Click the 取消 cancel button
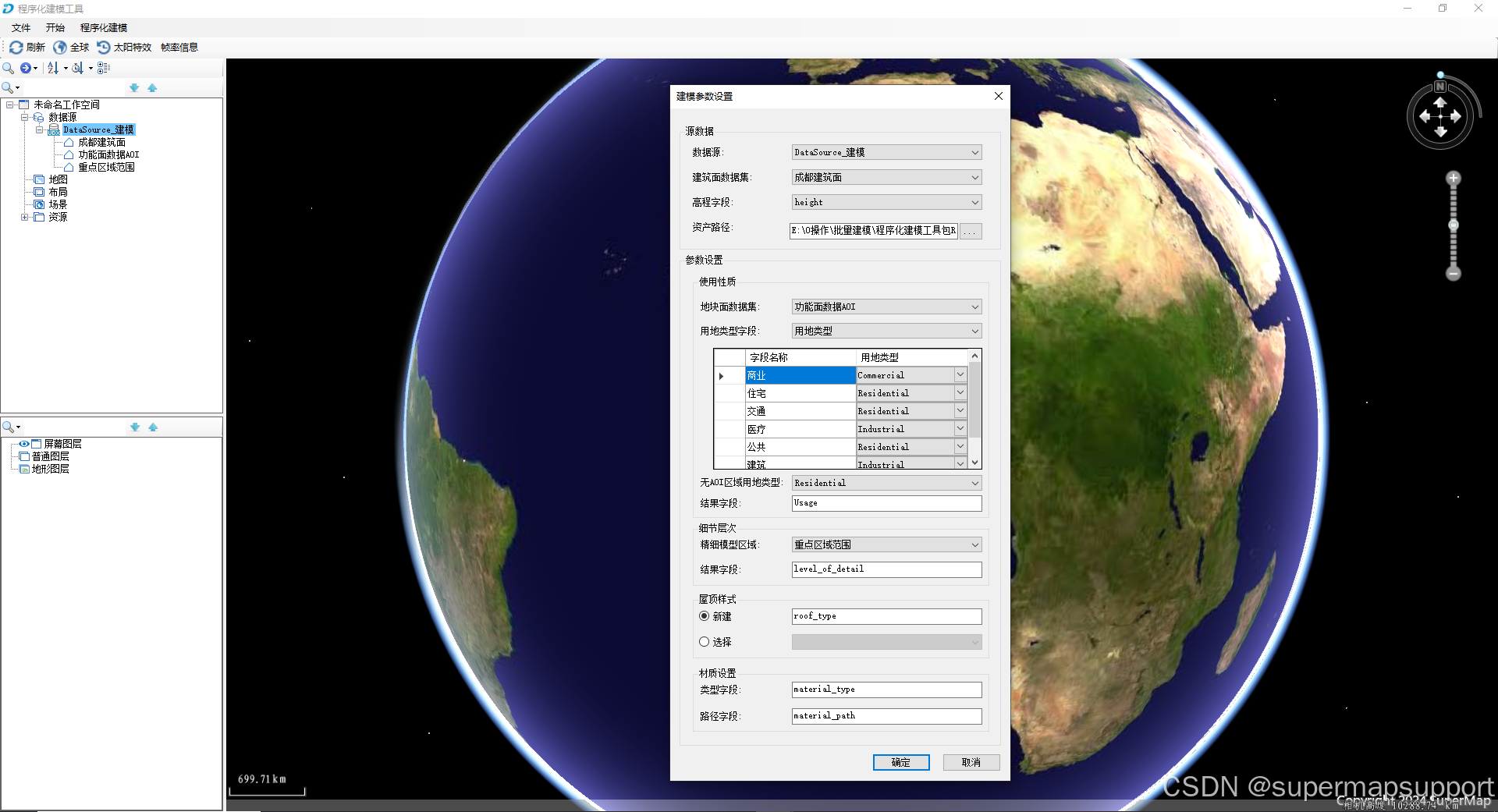This screenshot has height=812, width=1498. pyautogui.click(x=971, y=762)
